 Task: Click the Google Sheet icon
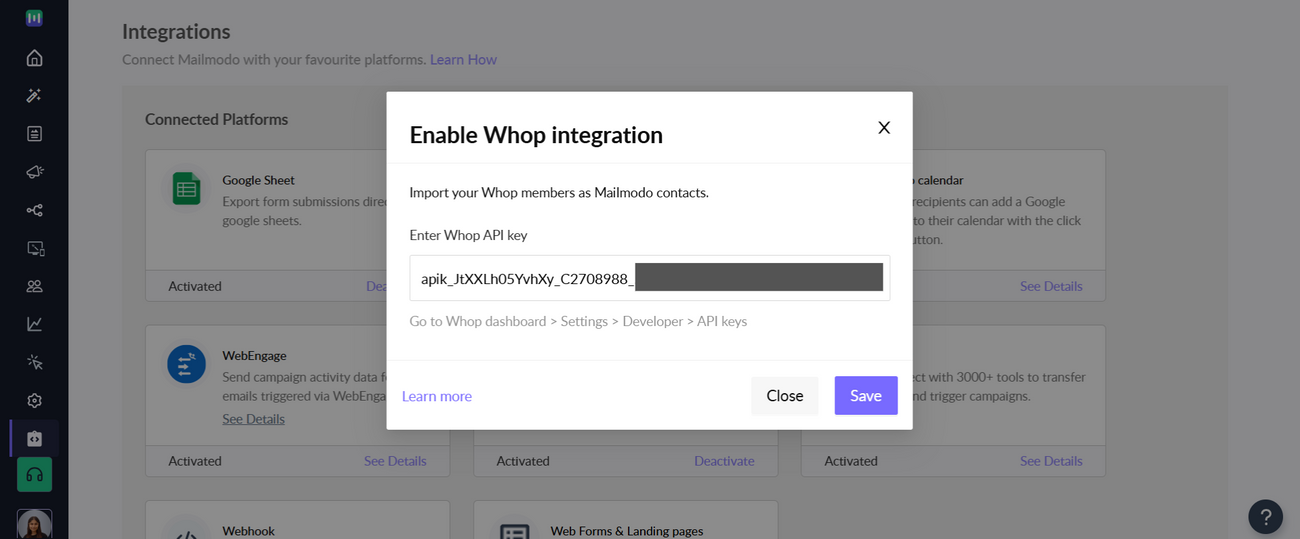[x=186, y=188]
